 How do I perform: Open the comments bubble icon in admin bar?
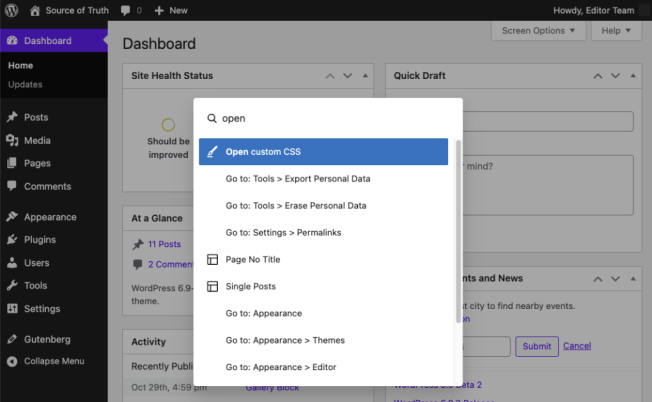coord(127,10)
